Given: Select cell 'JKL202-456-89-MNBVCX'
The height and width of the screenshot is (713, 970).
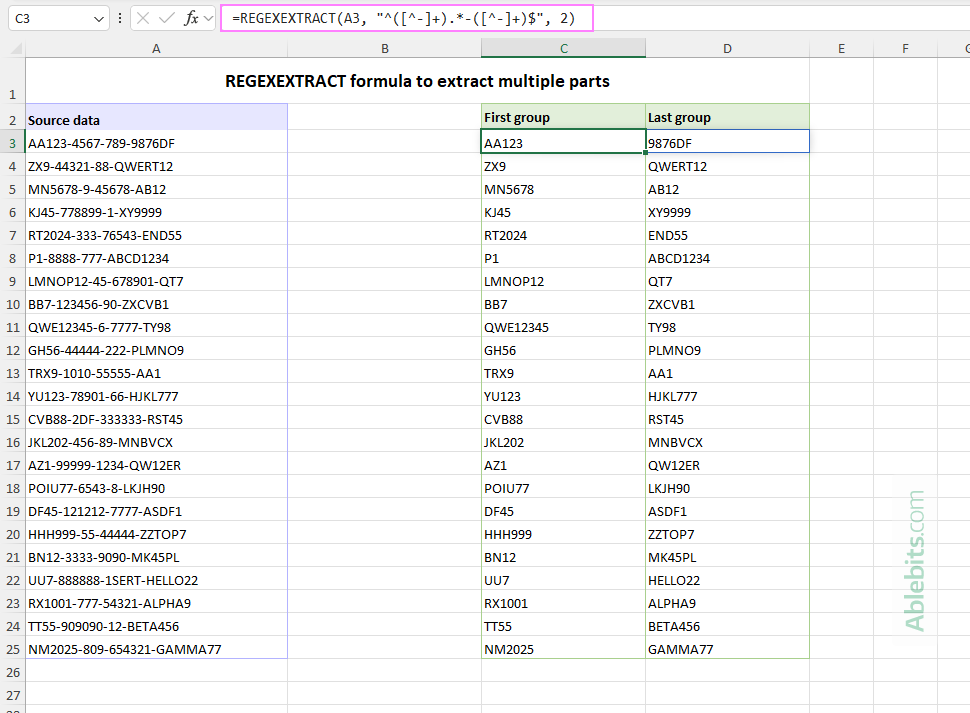Looking at the screenshot, I should [157, 442].
